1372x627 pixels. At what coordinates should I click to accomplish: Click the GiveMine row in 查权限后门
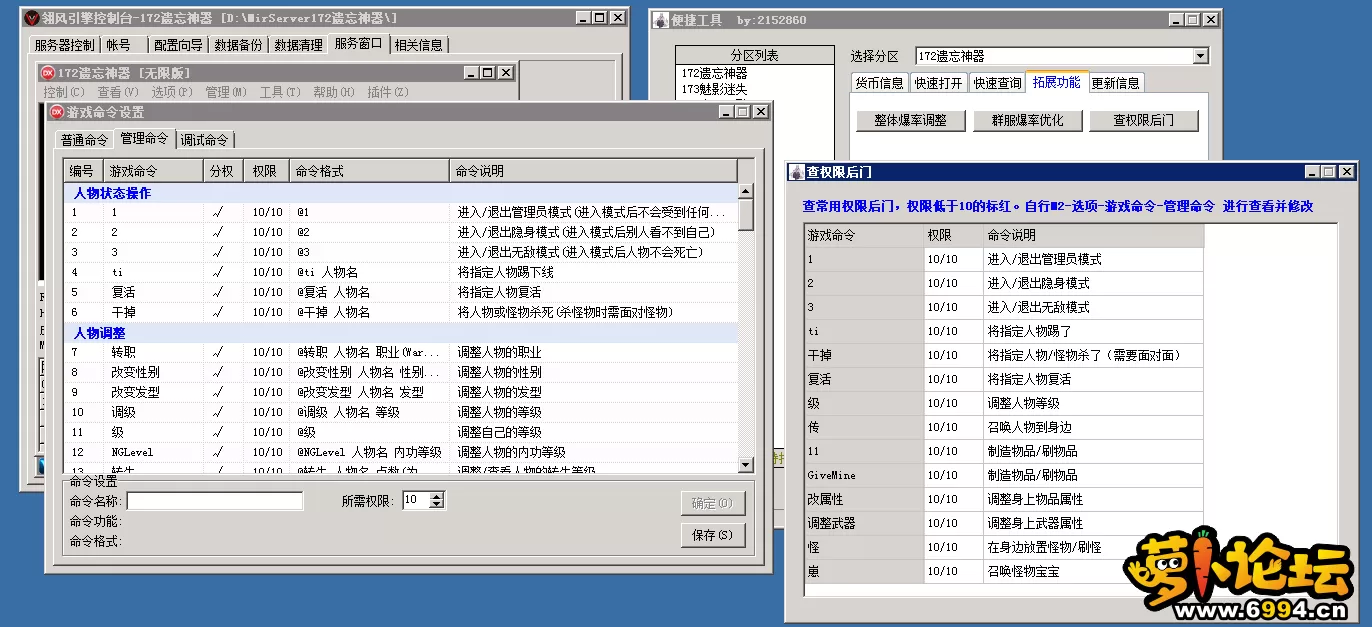click(x=1004, y=475)
